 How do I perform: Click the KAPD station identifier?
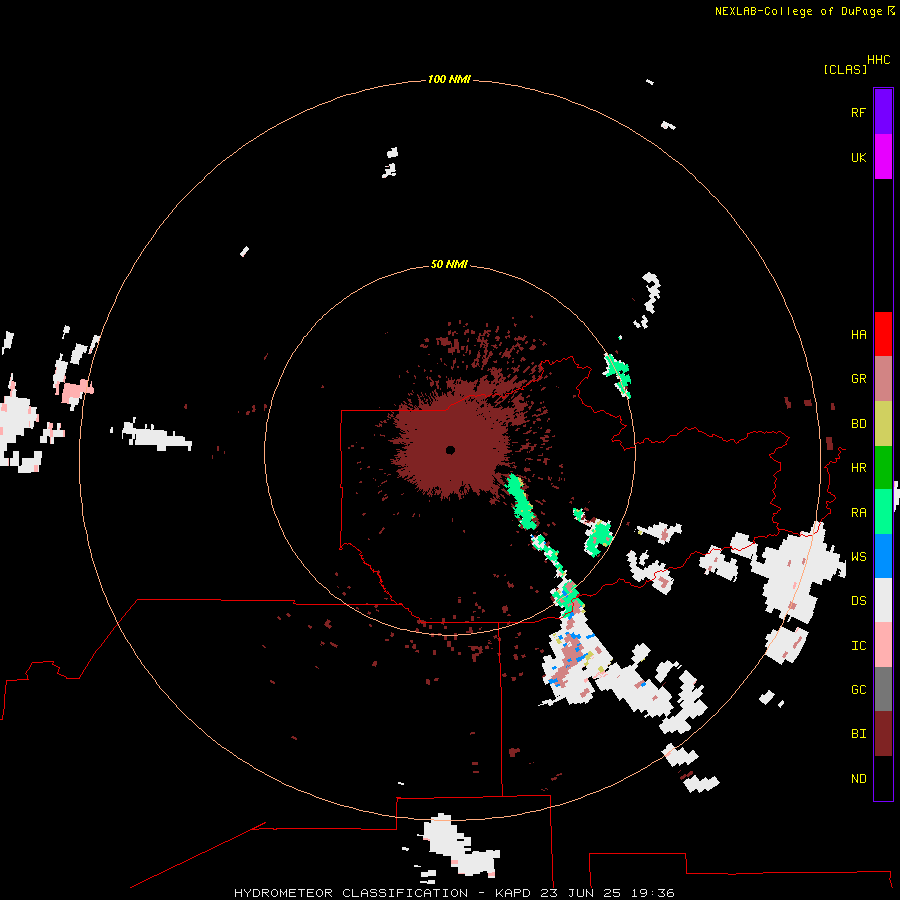513,893
